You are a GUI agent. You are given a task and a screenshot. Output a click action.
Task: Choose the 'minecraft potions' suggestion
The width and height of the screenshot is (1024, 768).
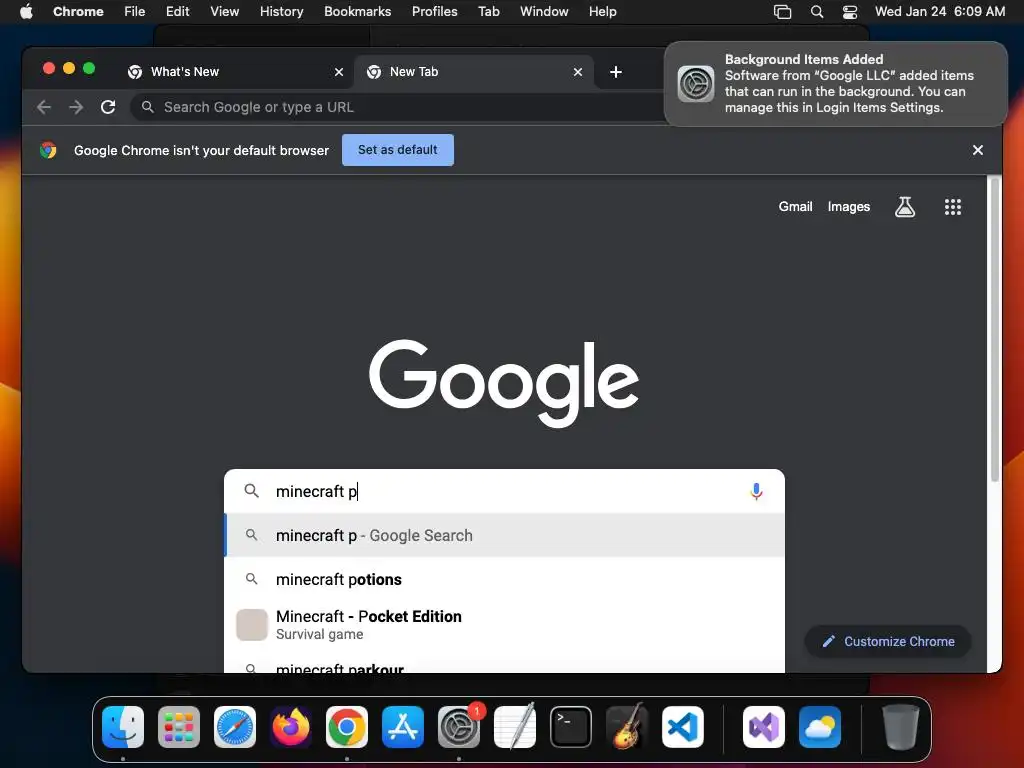[x=504, y=579]
